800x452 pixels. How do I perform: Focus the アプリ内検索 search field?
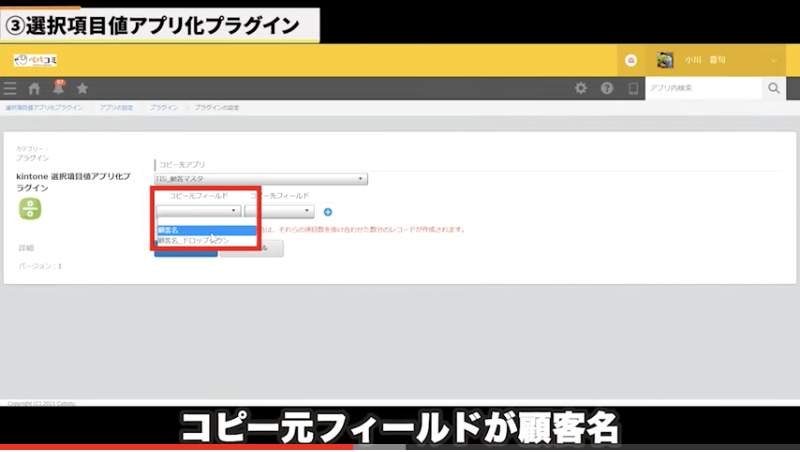[700, 89]
